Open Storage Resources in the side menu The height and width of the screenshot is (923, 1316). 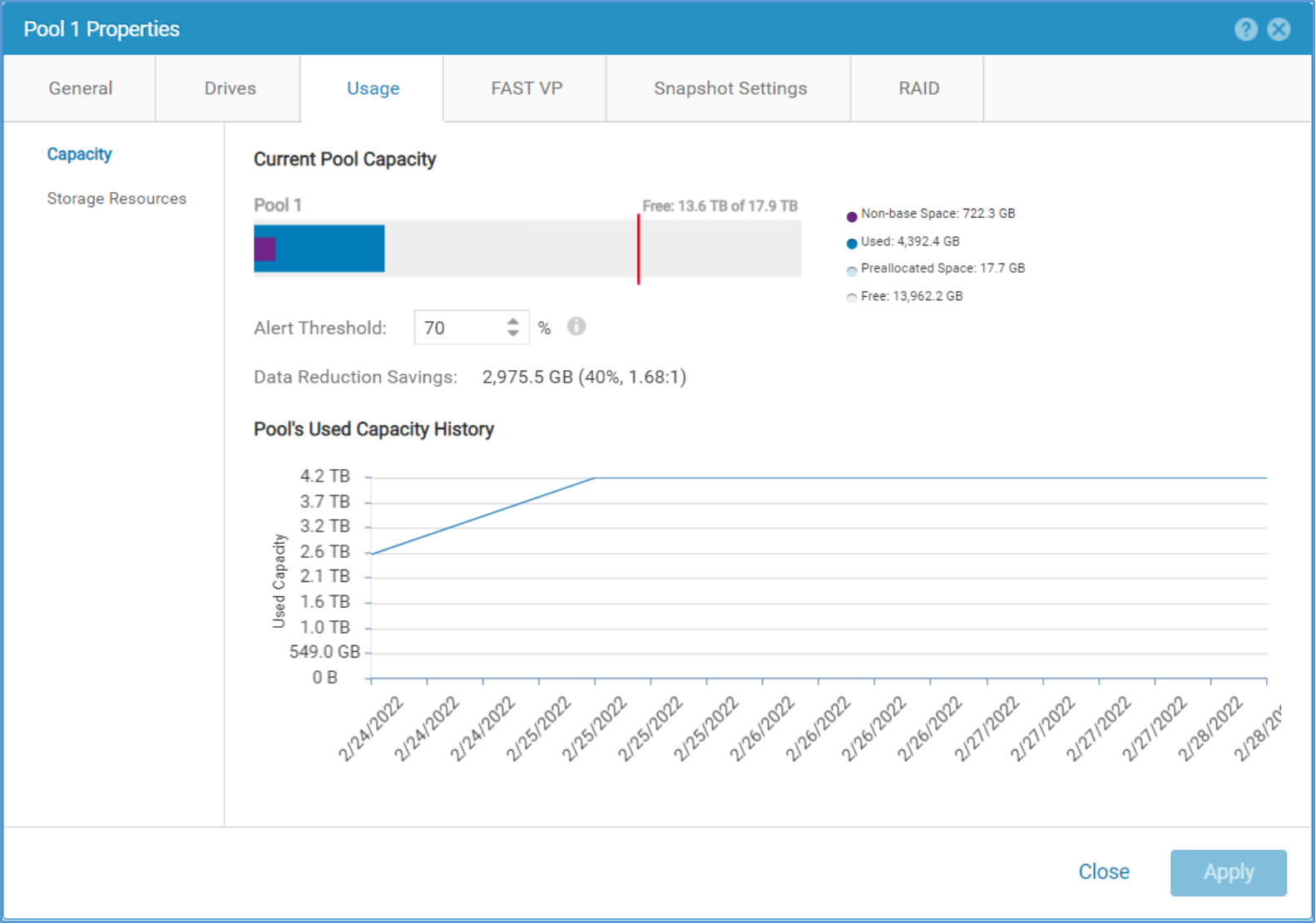coord(116,199)
